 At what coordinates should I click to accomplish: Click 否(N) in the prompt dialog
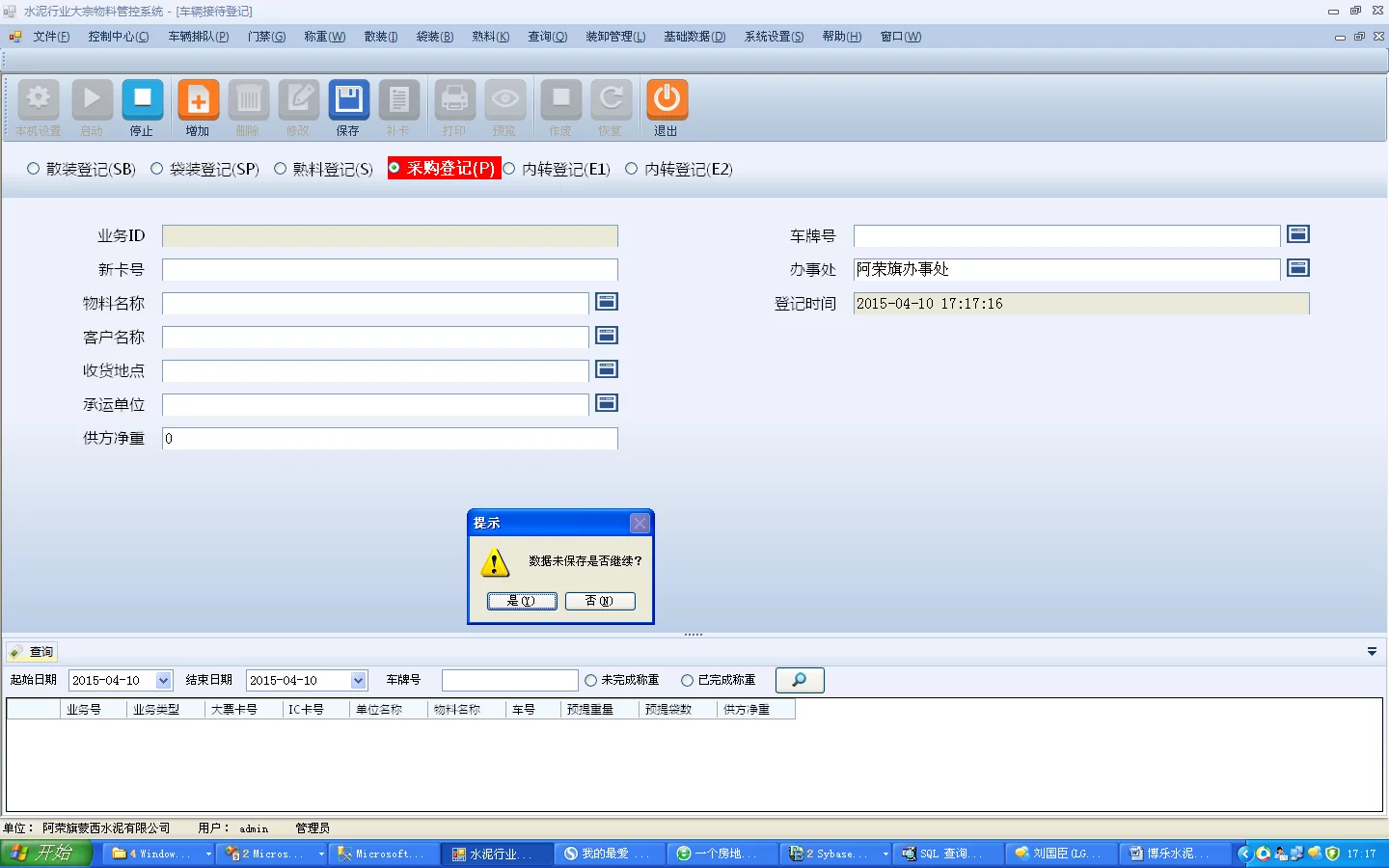[599, 601]
